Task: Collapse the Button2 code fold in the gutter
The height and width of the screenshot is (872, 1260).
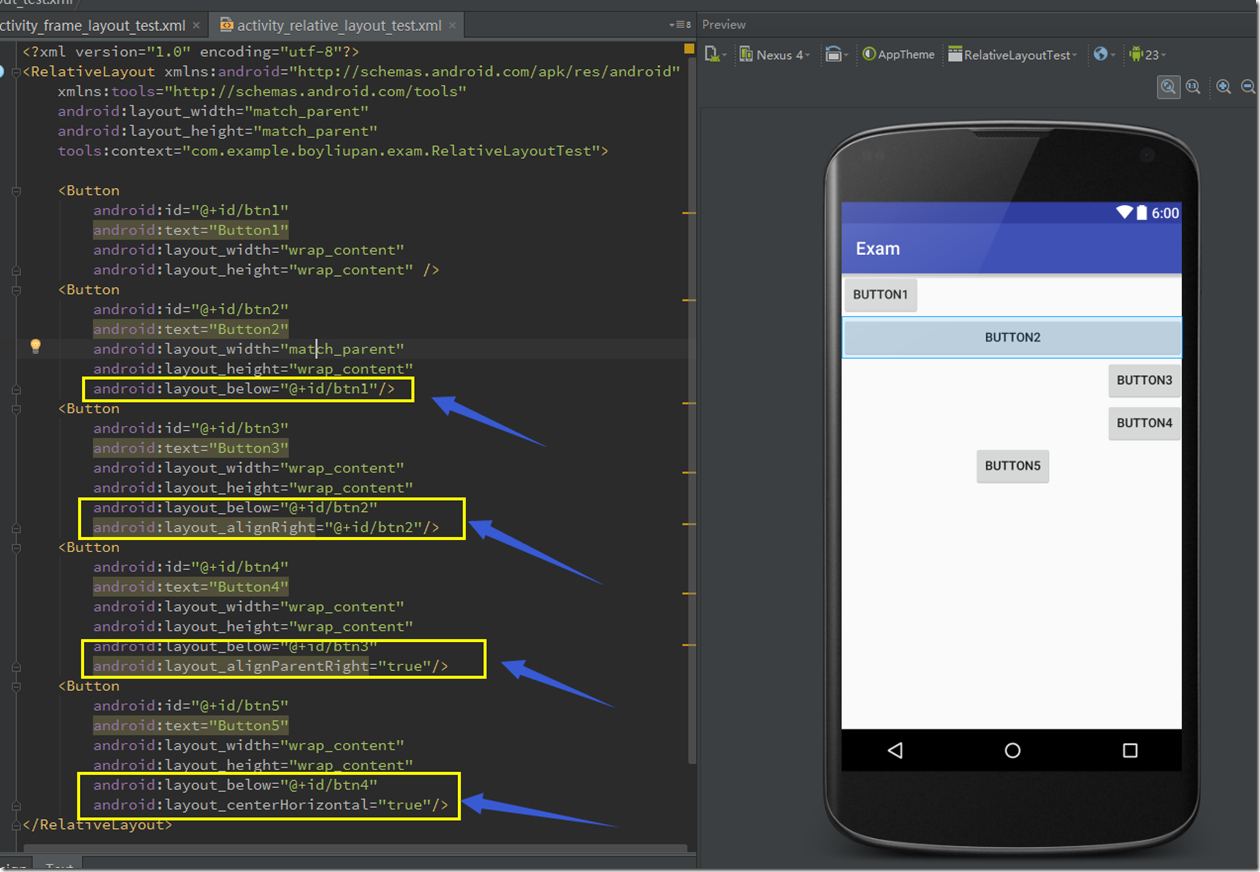Action: pyautogui.click(x=14, y=290)
